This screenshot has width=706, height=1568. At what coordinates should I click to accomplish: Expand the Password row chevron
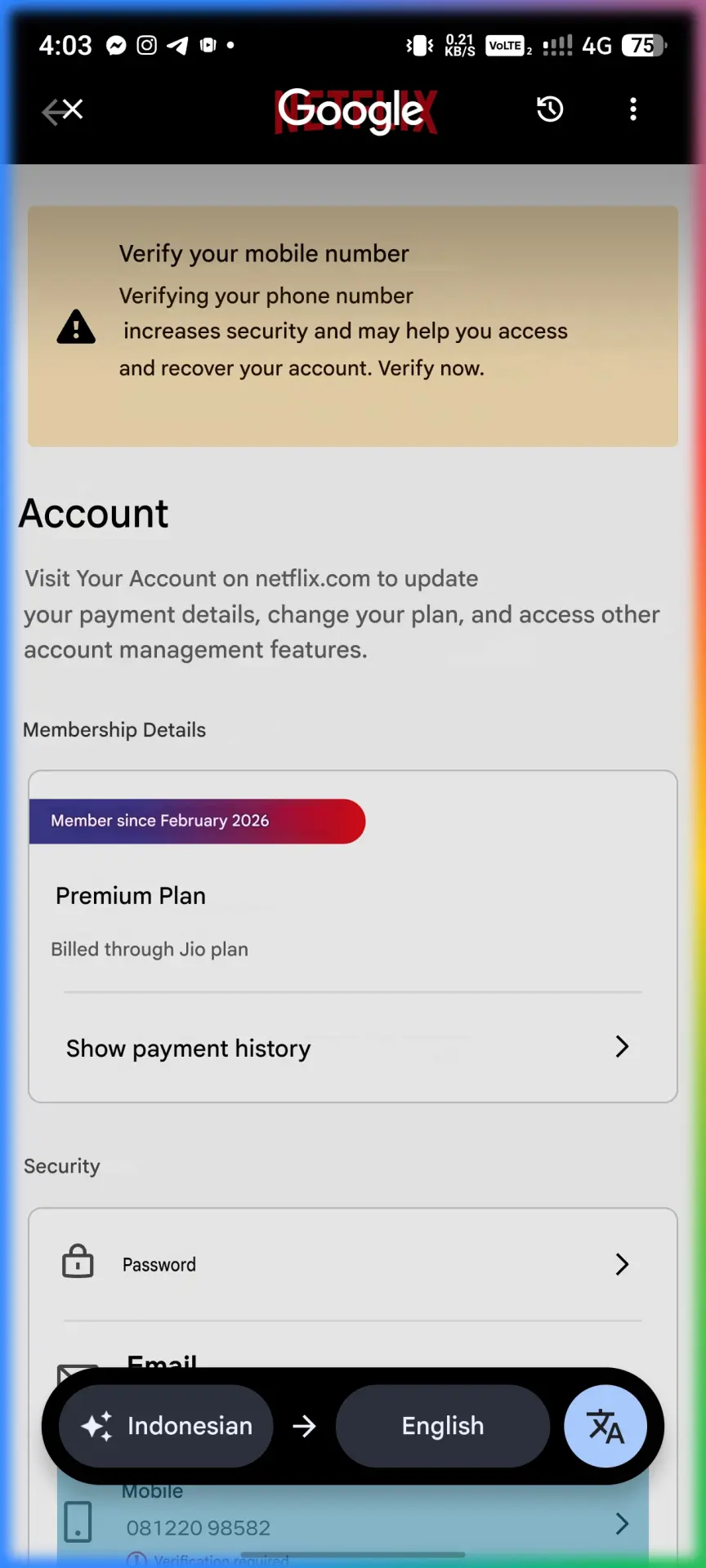coord(622,1264)
